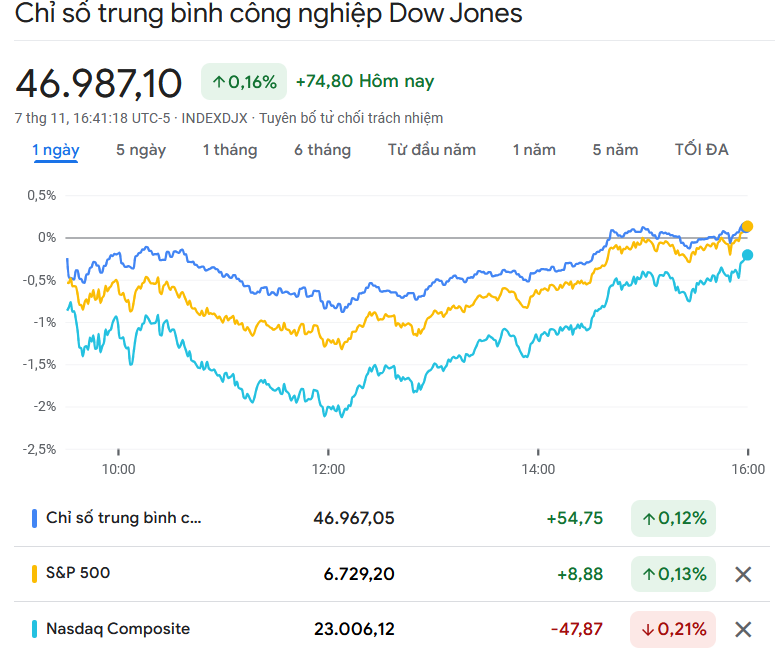This screenshot has height=655, width=775.
Task: Click the yellow endpoint dot on chart
Action: [x=747, y=227]
